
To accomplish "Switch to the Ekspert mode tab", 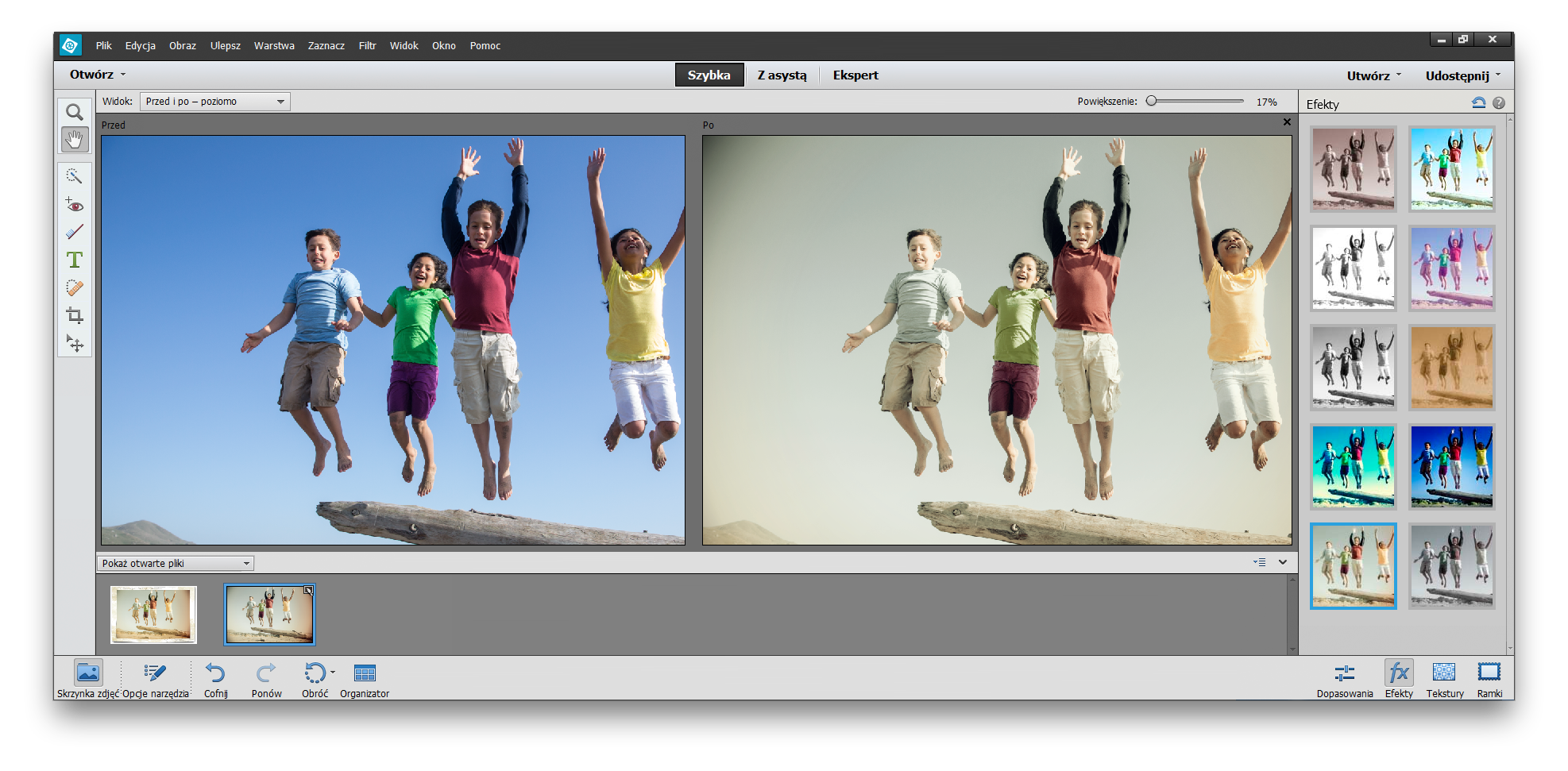I will click(x=855, y=75).
